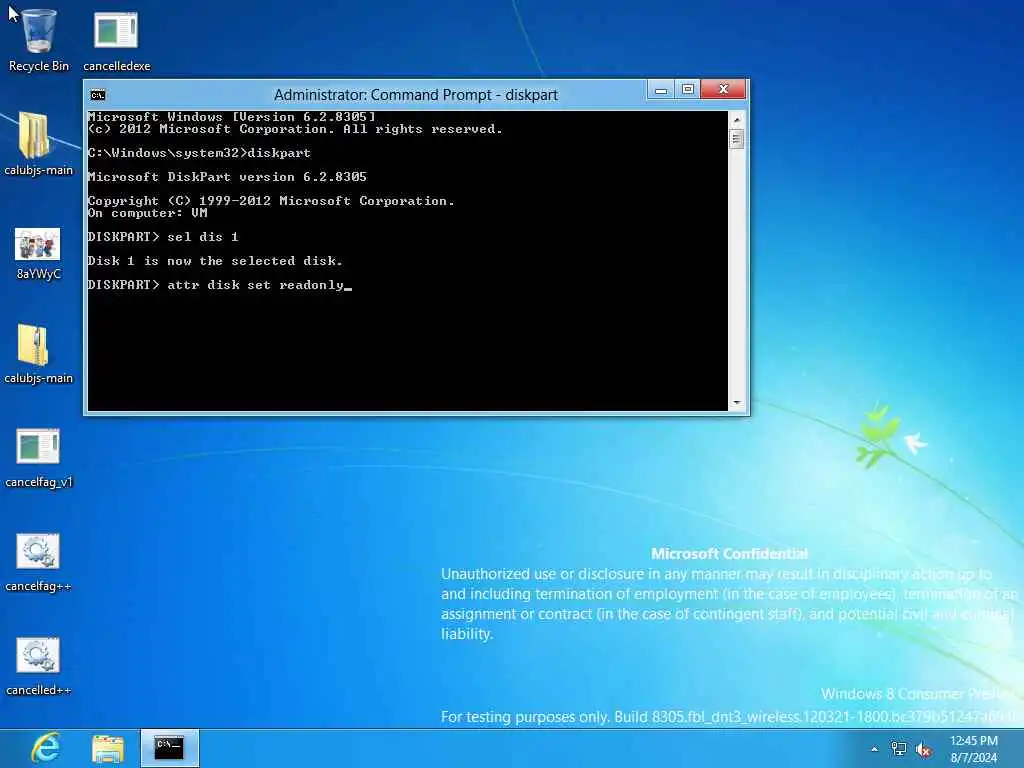The height and width of the screenshot is (768, 1024).
Task: Click 'Microsoft DiskPart version 6.2.8305' text
Action: [x=227, y=177]
